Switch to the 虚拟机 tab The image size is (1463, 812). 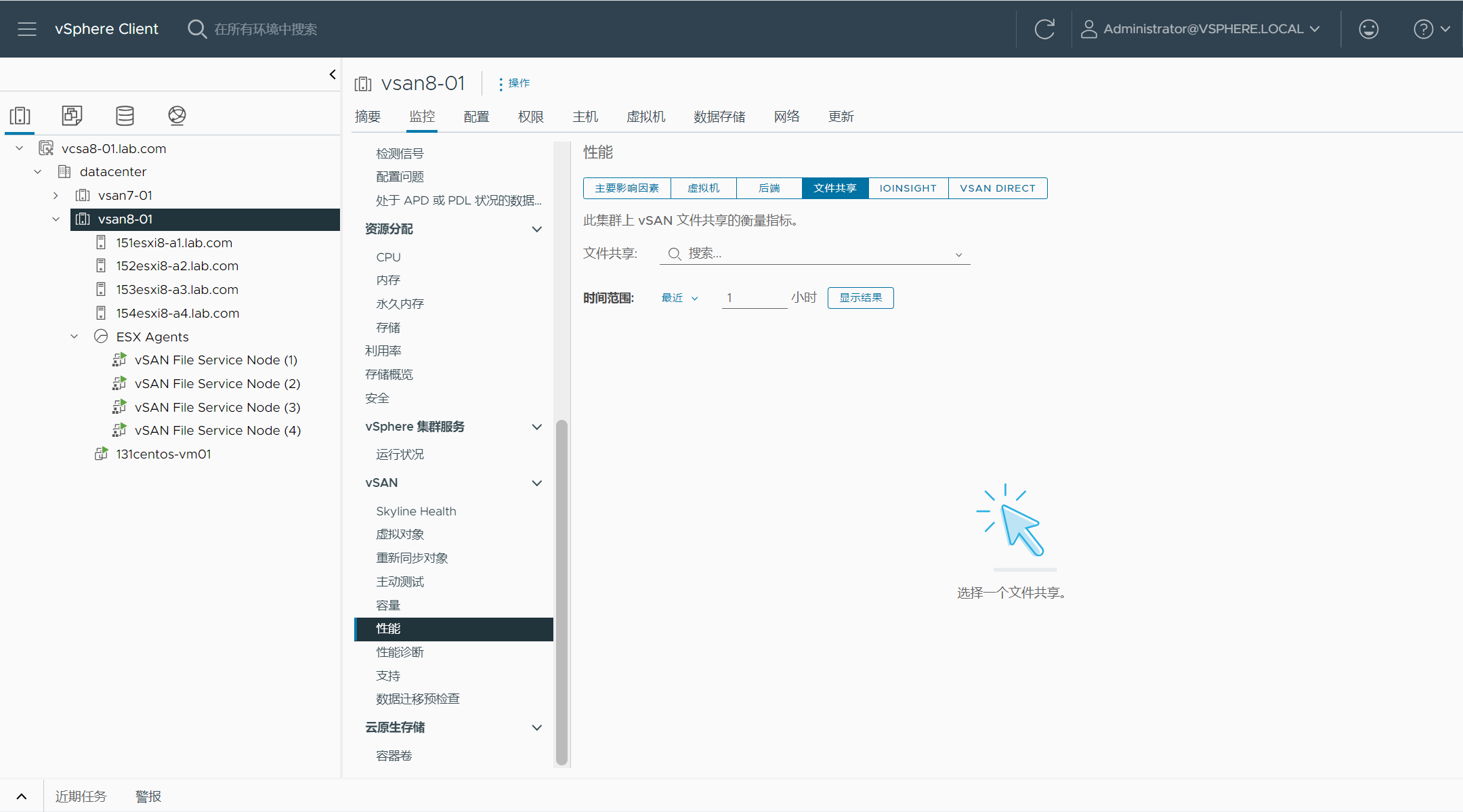pos(645,116)
